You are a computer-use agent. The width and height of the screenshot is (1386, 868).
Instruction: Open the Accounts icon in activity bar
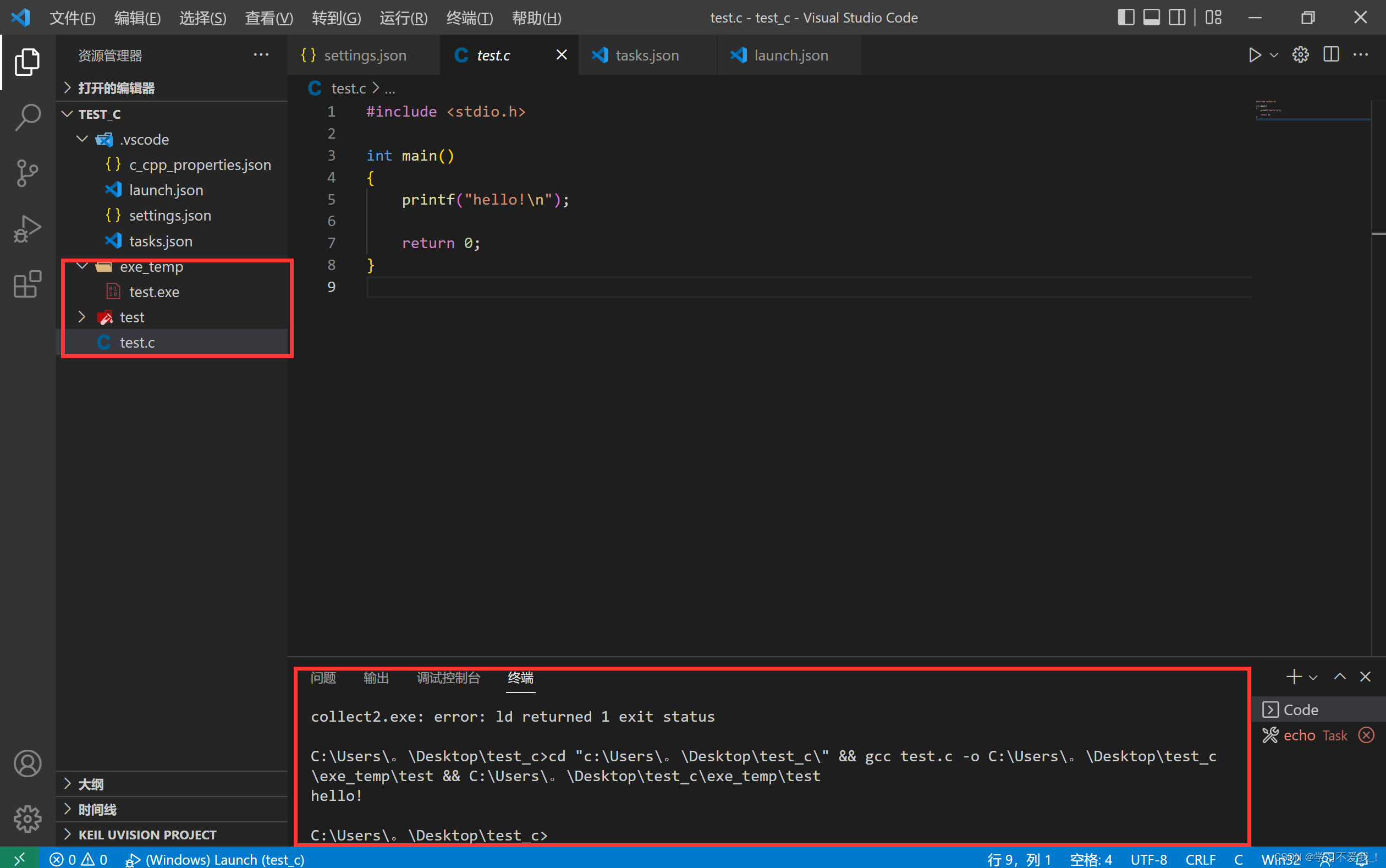tap(27, 763)
